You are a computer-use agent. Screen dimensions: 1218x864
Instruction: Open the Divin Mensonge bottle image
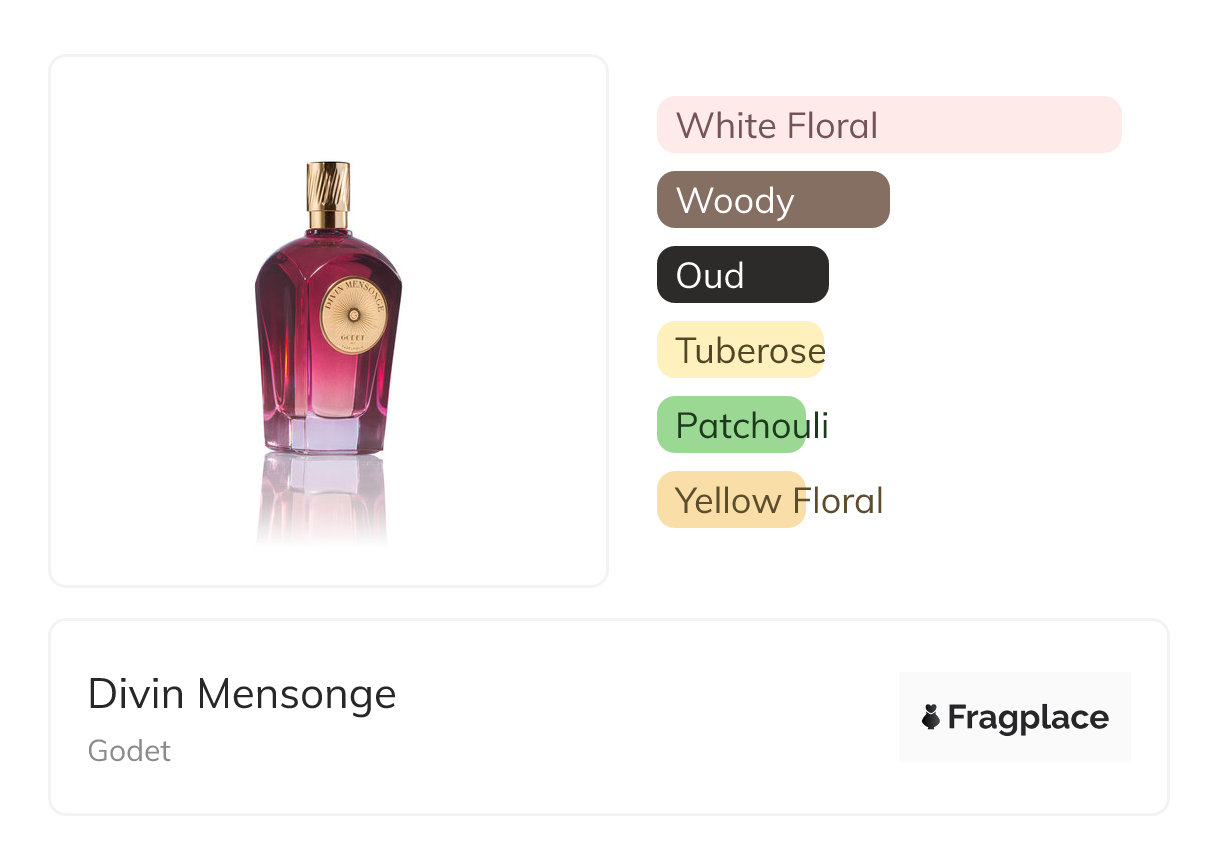click(x=328, y=320)
